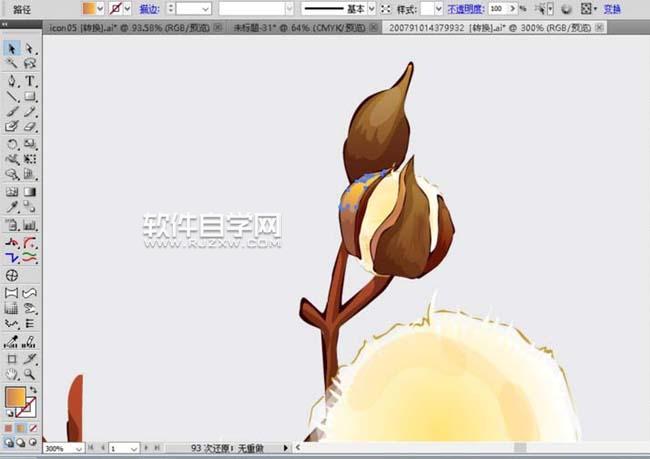Select the Selection arrow tool

coord(12,49)
